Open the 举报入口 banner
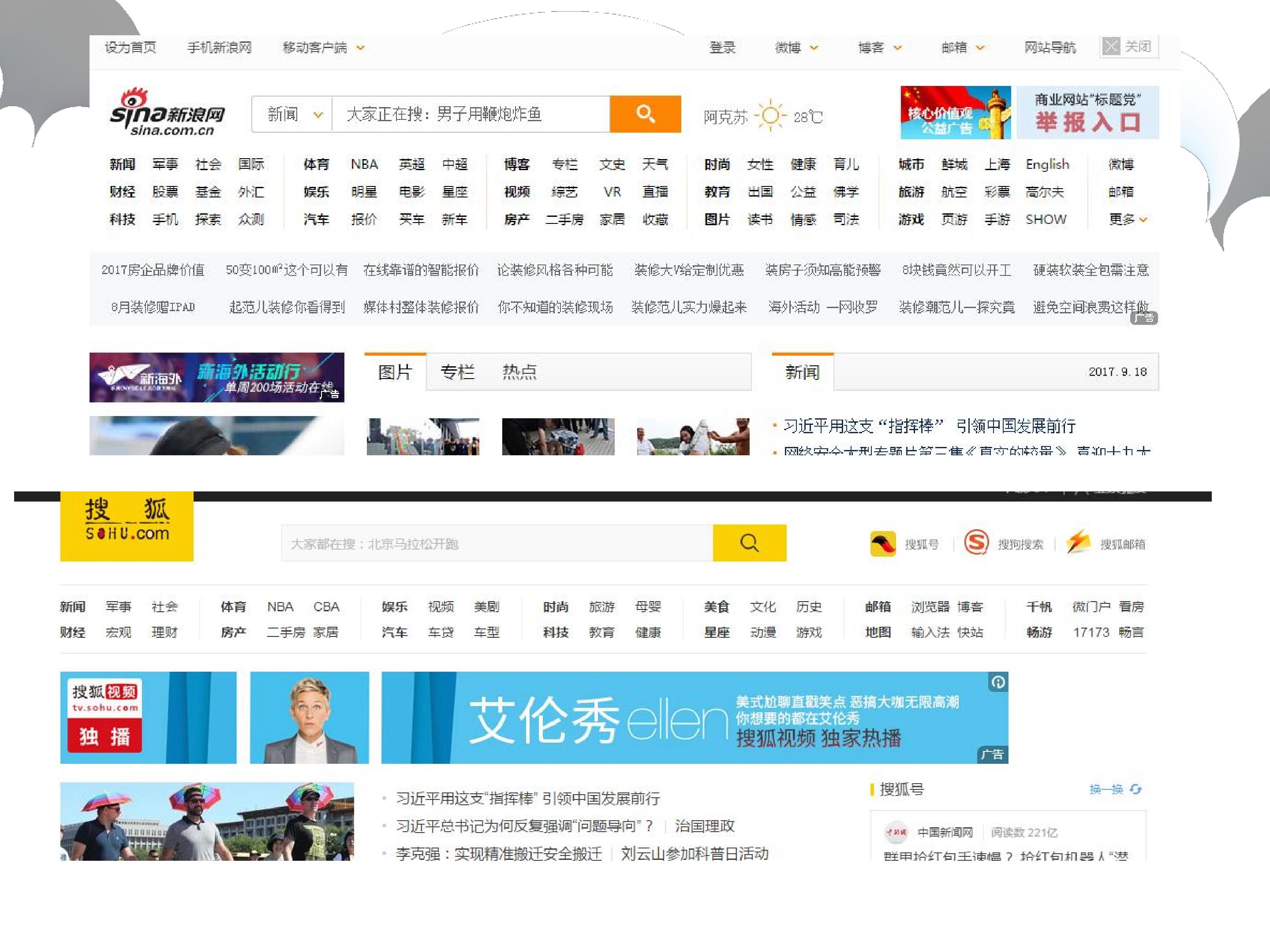 tap(1087, 112)
